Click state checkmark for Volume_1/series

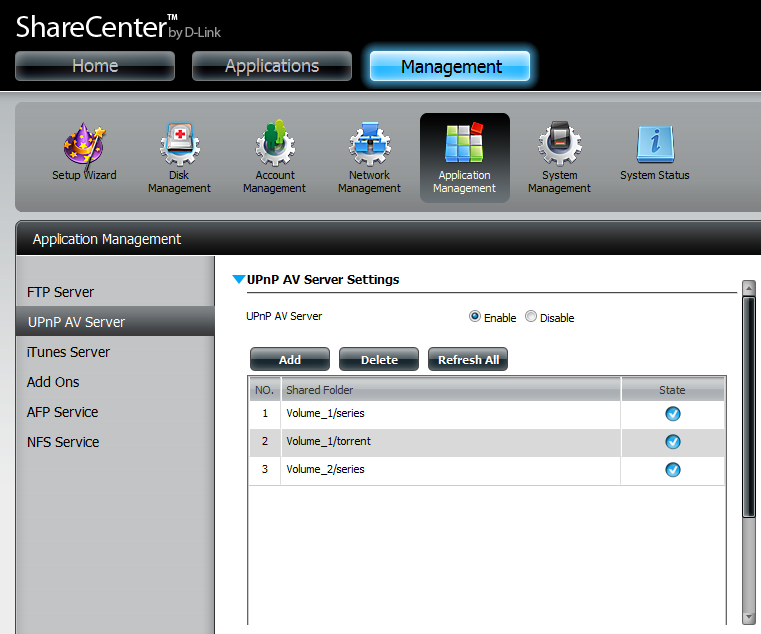pyautogui.click(x=673, y=414)
